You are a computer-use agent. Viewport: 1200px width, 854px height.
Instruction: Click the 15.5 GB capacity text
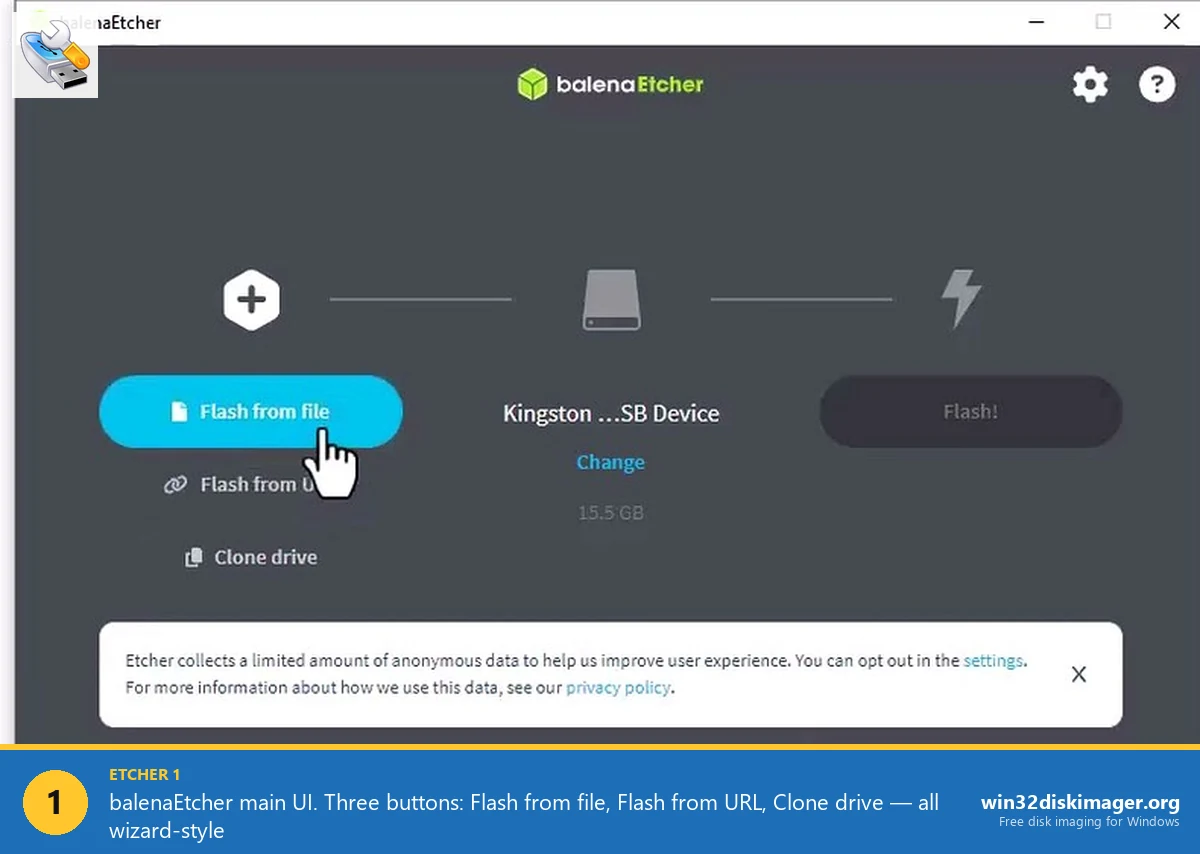click(x=610, y=512)
